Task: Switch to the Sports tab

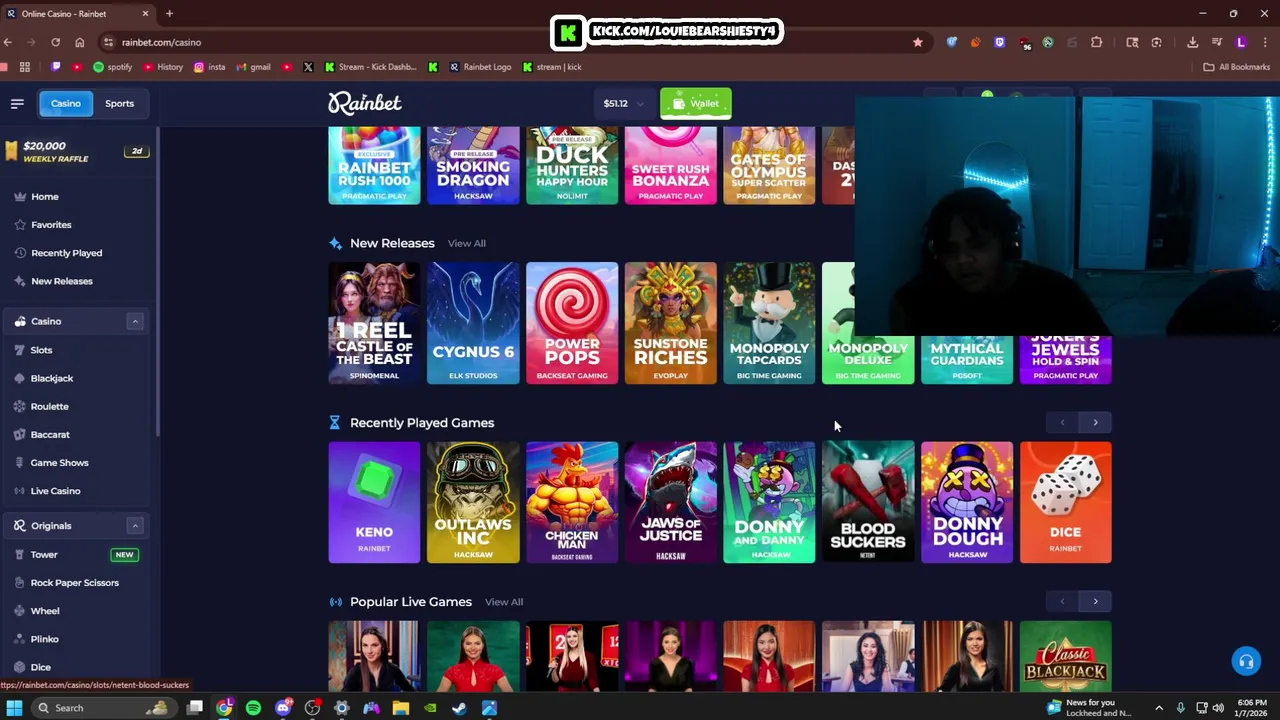Action: [119, 103]
